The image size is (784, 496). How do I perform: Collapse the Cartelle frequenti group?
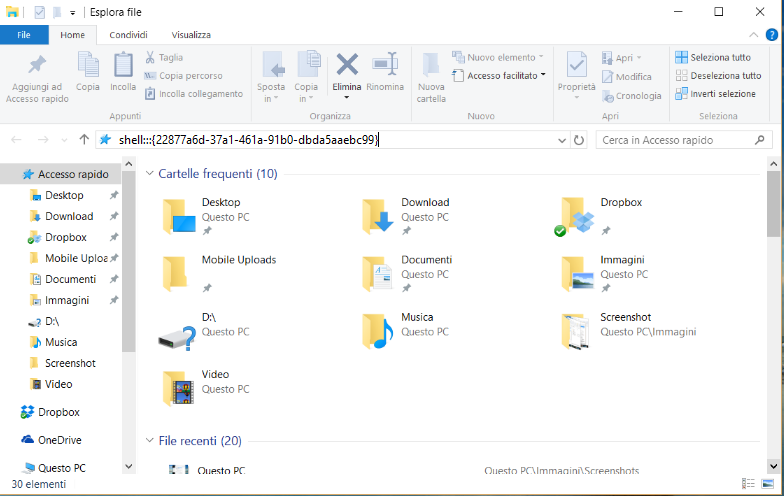149,173
